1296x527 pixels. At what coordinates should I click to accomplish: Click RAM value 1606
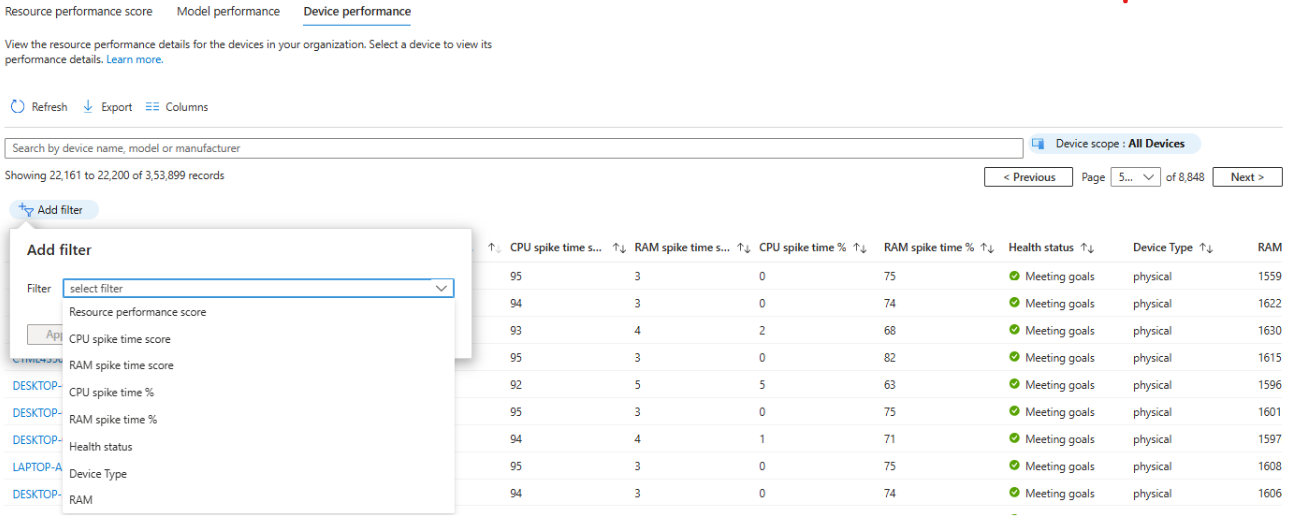(1270, 494)
